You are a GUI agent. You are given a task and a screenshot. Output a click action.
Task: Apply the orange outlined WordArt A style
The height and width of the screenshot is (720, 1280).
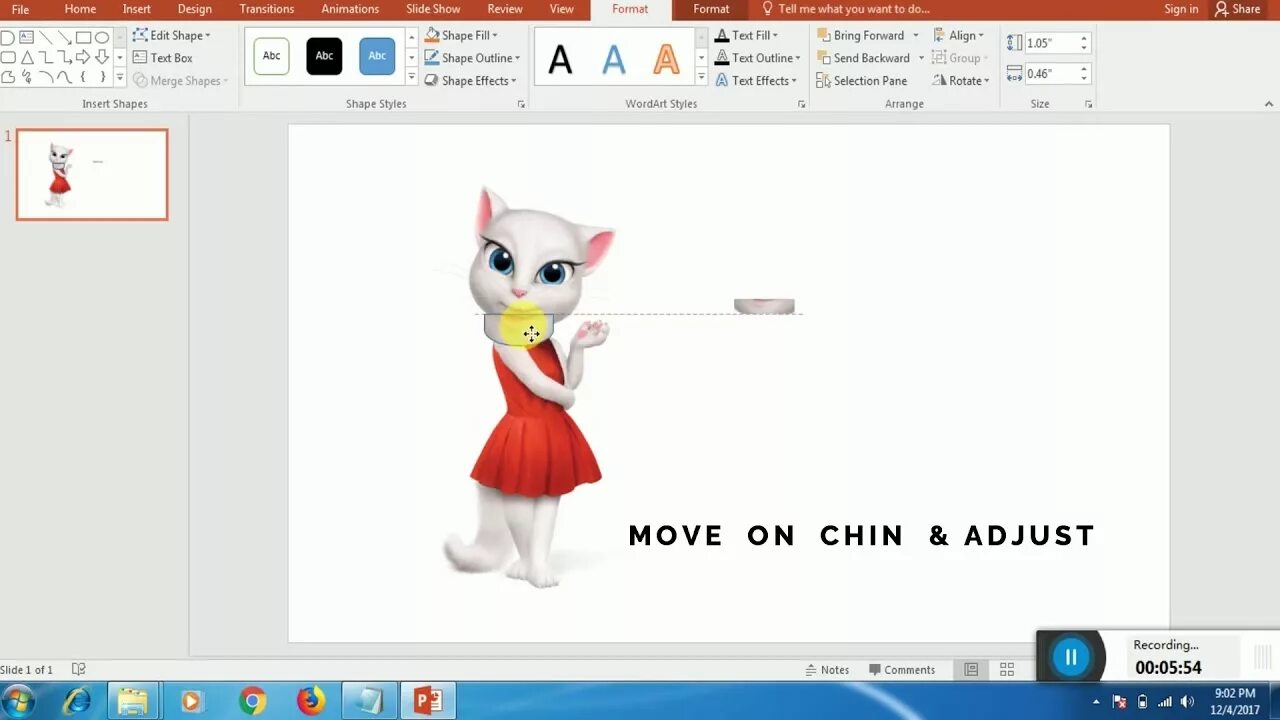[666, 60]
